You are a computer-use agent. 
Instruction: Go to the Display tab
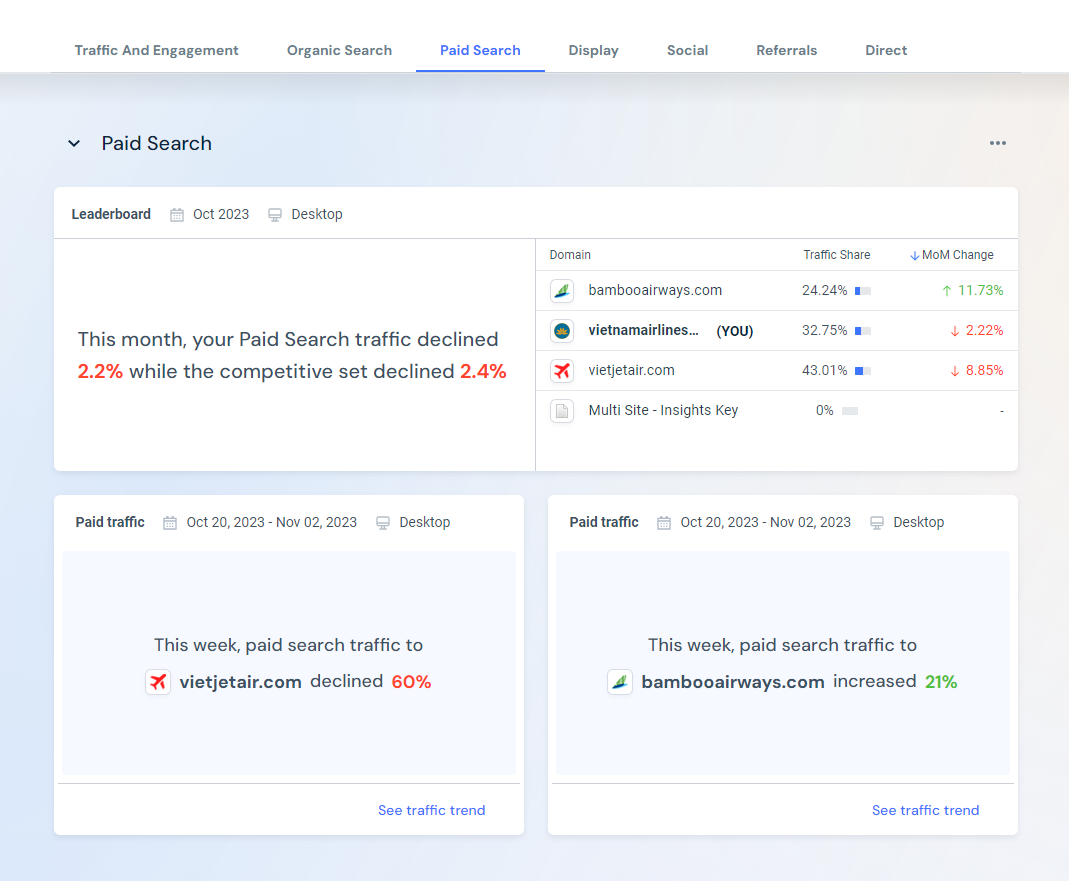[x=593, y=50]
